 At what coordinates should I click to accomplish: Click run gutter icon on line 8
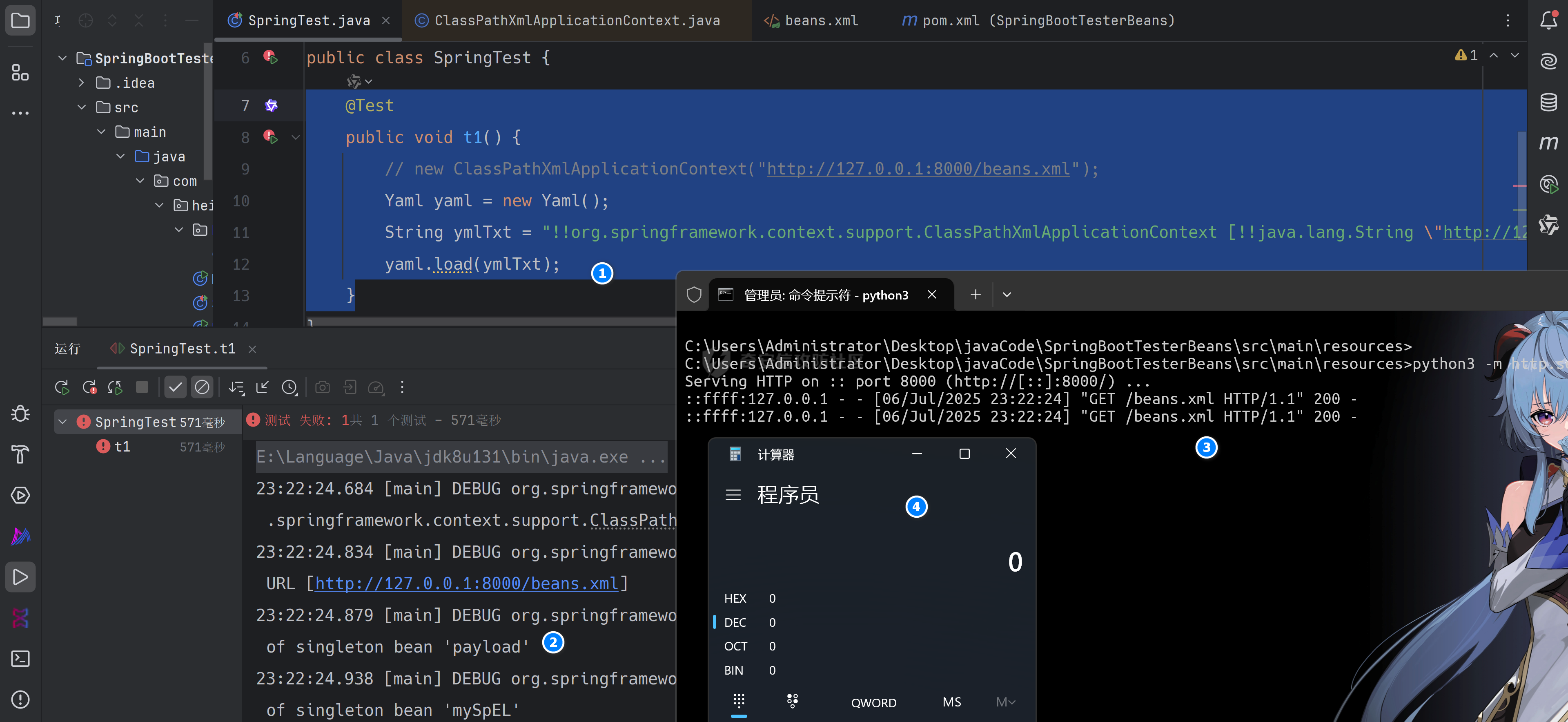(x=270, y=136)
